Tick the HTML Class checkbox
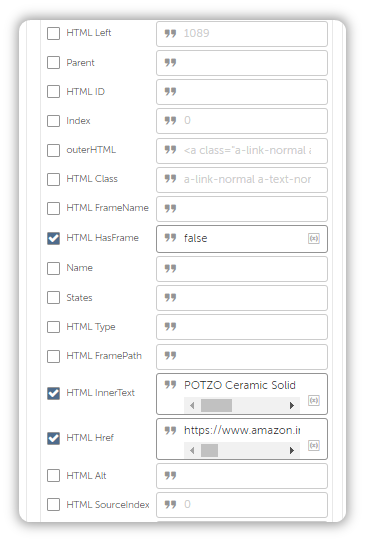This screenshot has height=542, width=365. [53, 179]
